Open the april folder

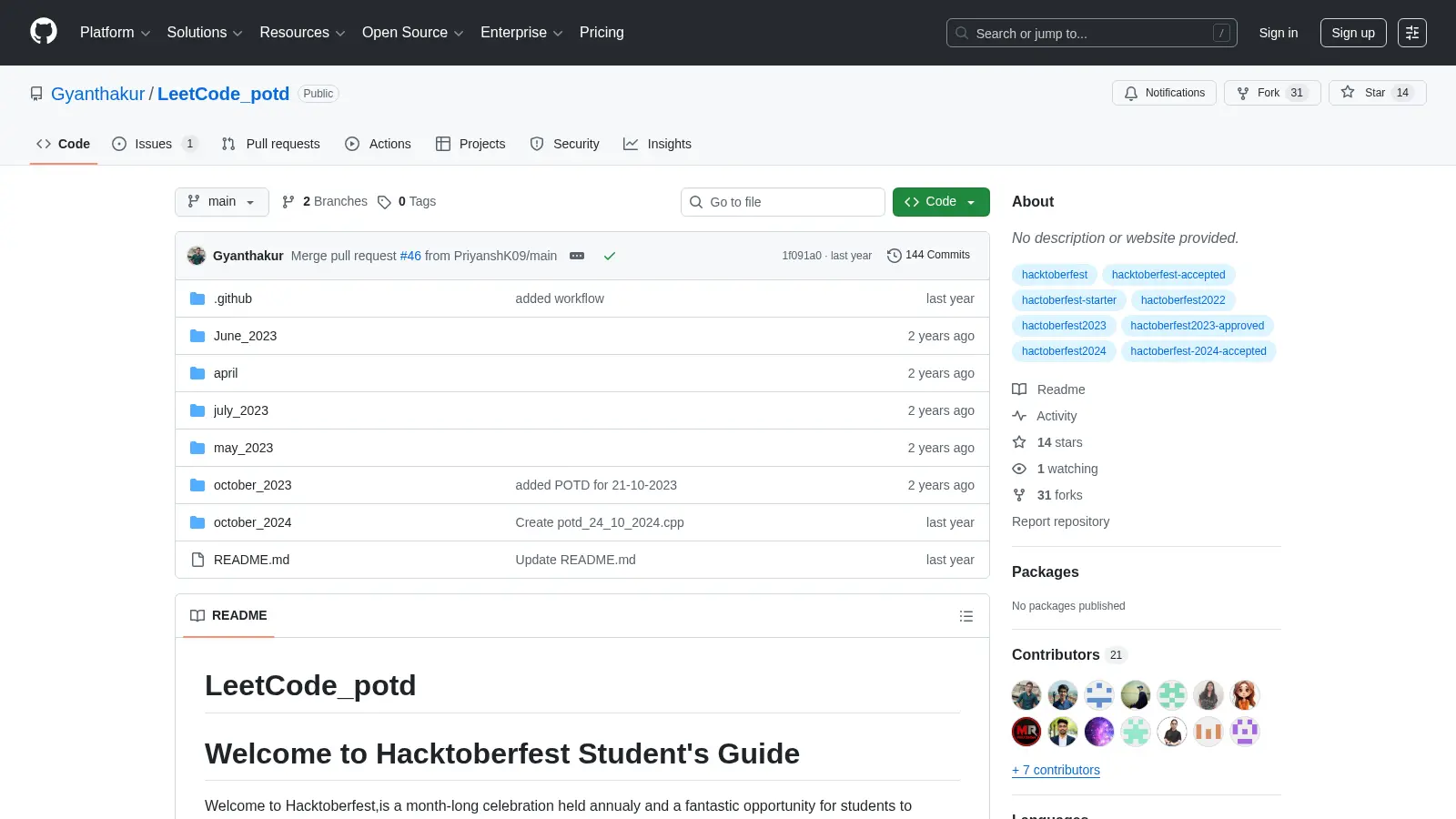(226, 373)
